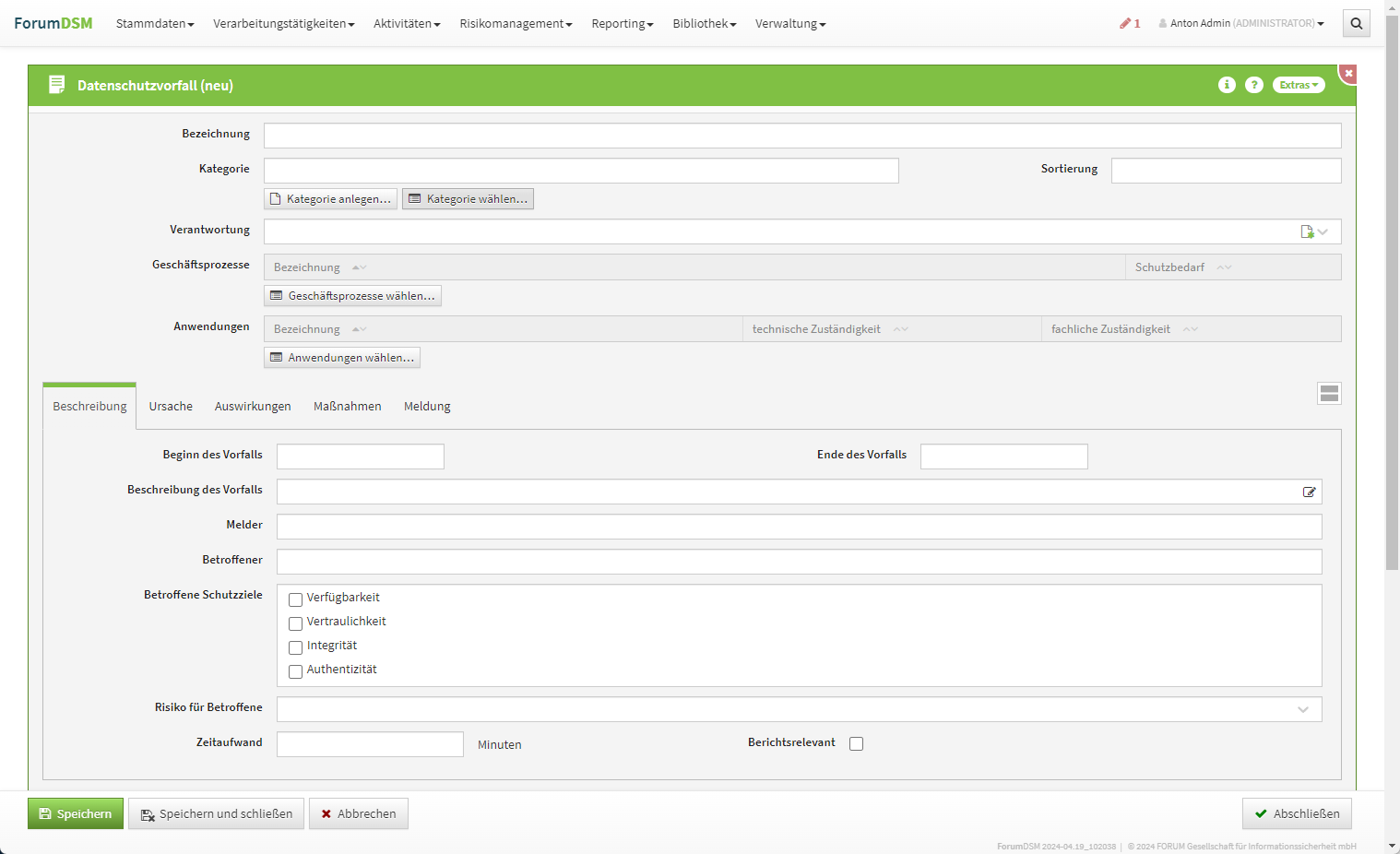1400x854 pixels.
Task: Close the Datenschutzvorfall form with red X
Action: point(1348,73)
